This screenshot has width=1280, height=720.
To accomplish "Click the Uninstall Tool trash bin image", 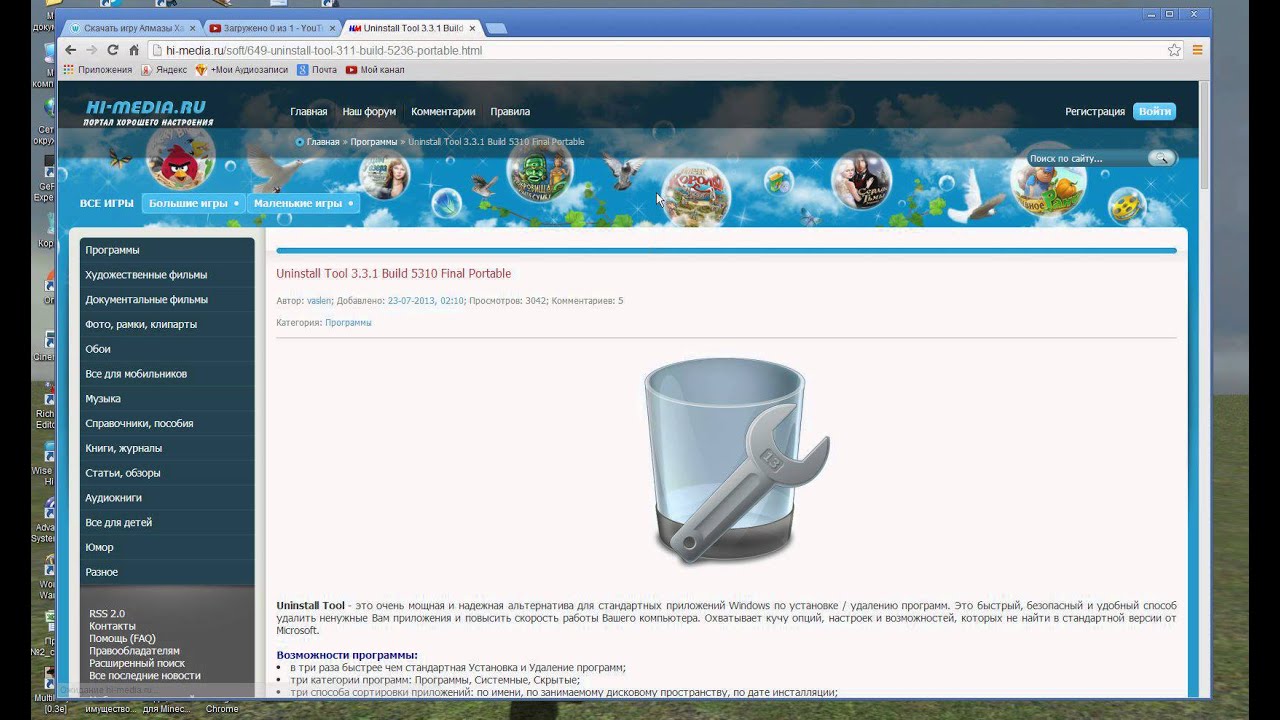I will point(735,462).
